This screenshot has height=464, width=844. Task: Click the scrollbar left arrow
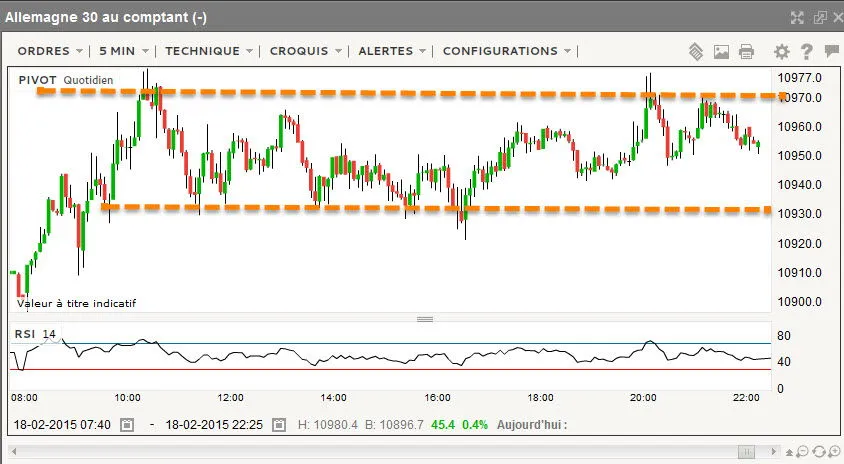coord(14,452)
